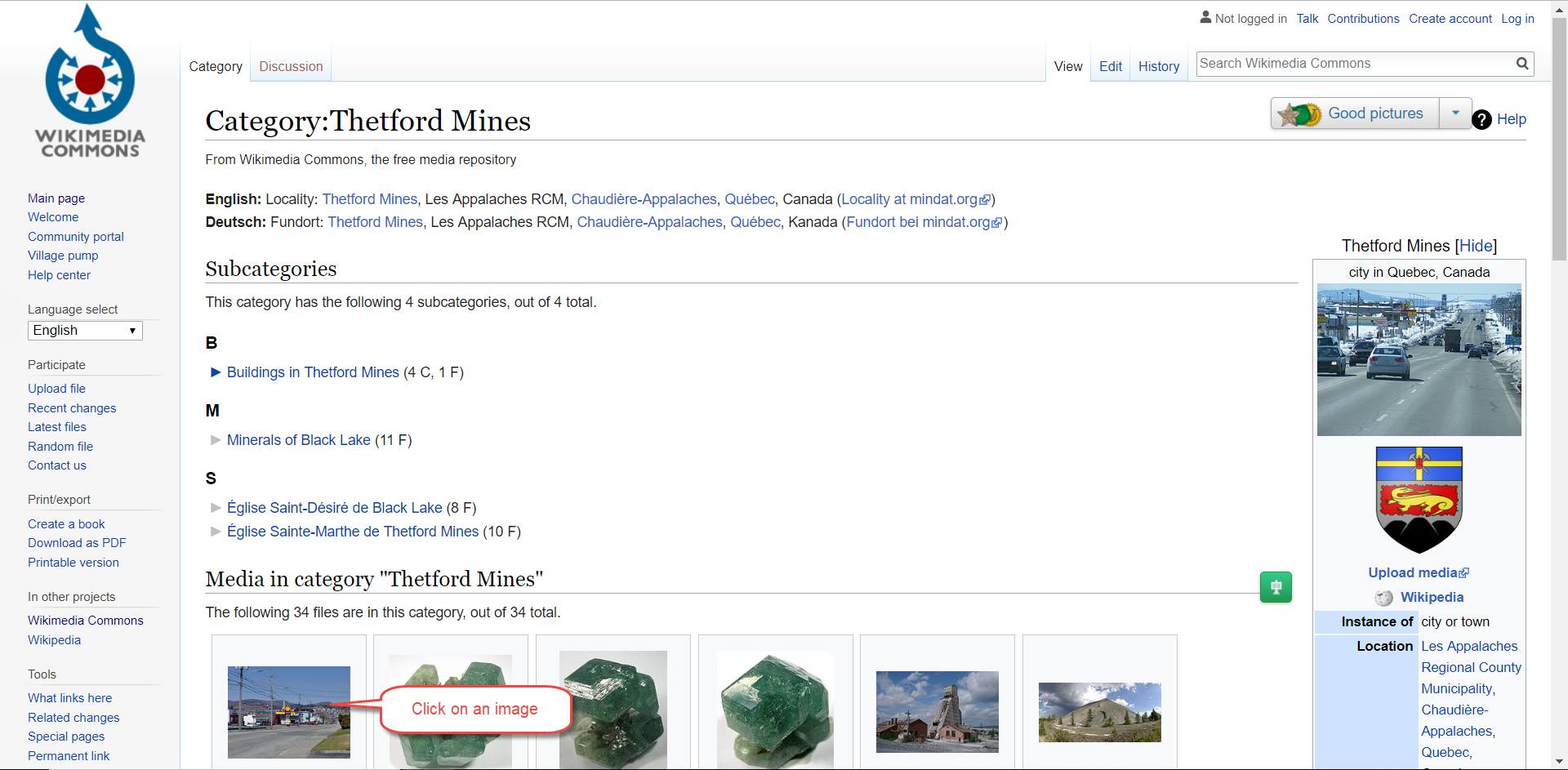The width and height of the screenshot is (1568, 770).
Task: Click the green FastCCI tool icon beside media heading
Action: tap(1276, 586)
